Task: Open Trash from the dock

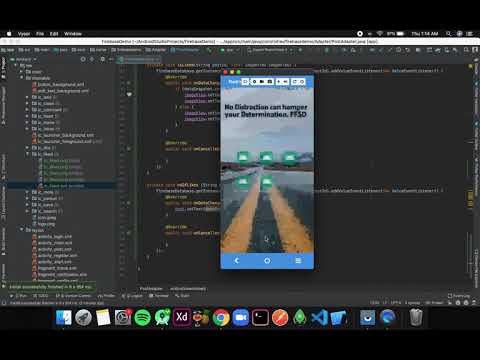Action: [416, 317]
